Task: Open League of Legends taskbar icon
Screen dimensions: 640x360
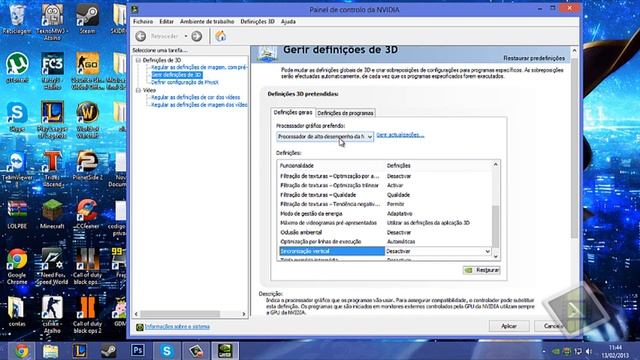Action: coord(80,351)
